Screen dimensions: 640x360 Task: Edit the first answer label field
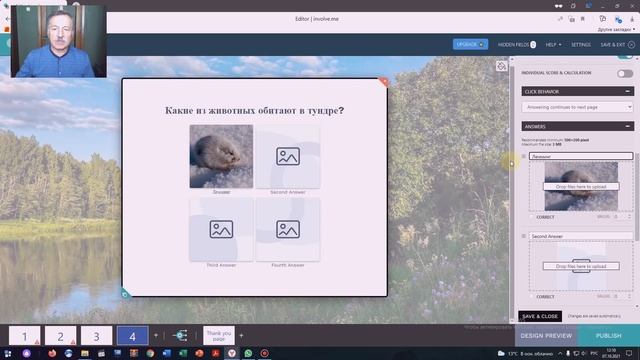click(581, 156)
